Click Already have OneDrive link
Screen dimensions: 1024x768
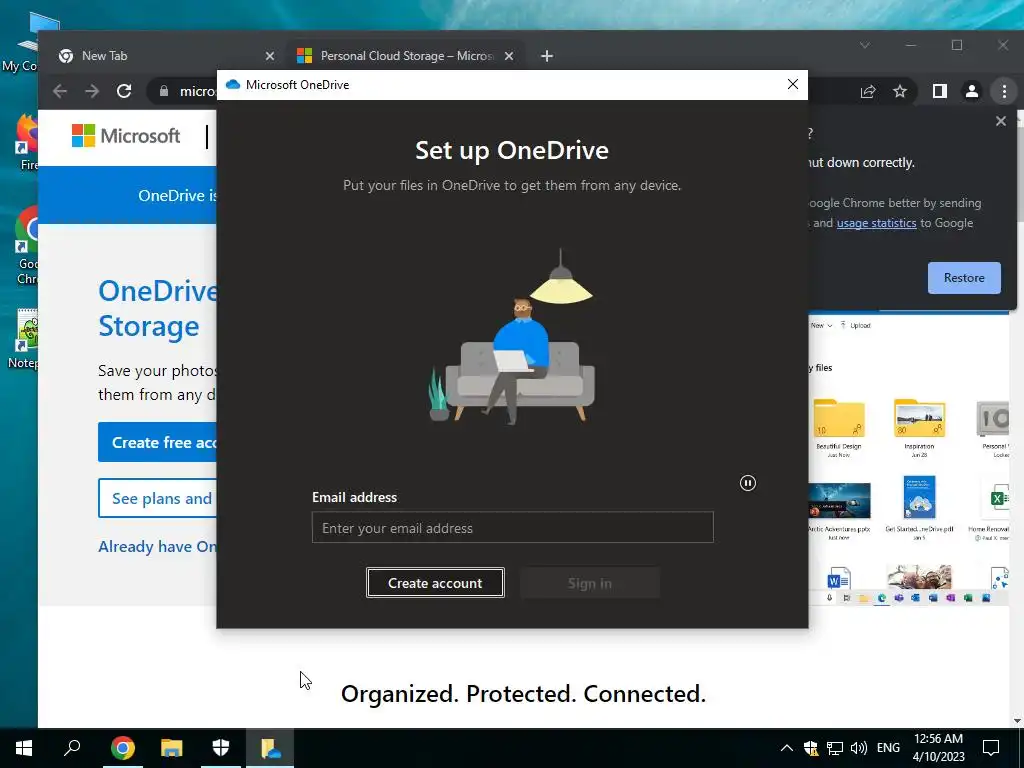click(x=157, y=547)
